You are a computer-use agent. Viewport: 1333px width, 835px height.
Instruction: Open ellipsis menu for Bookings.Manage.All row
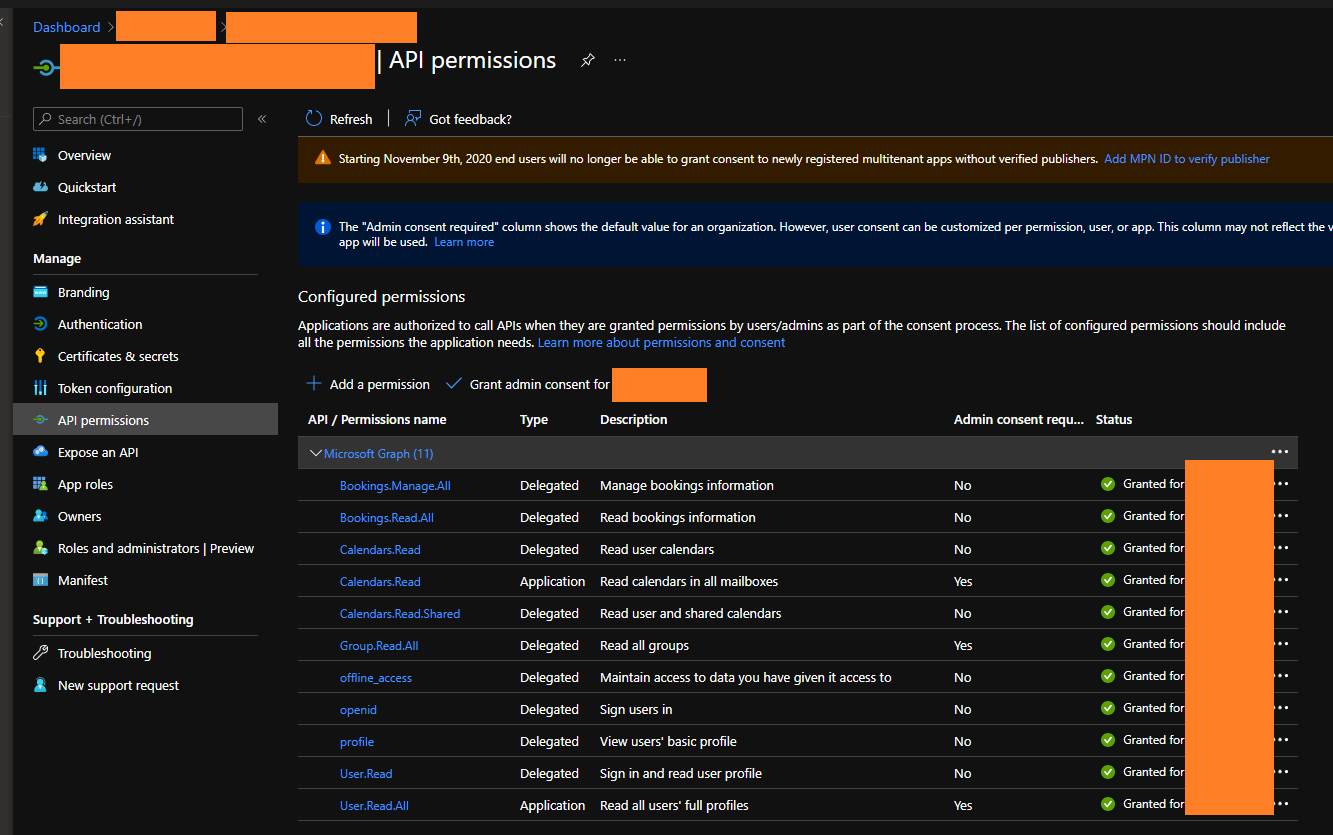coord(1282,484)
